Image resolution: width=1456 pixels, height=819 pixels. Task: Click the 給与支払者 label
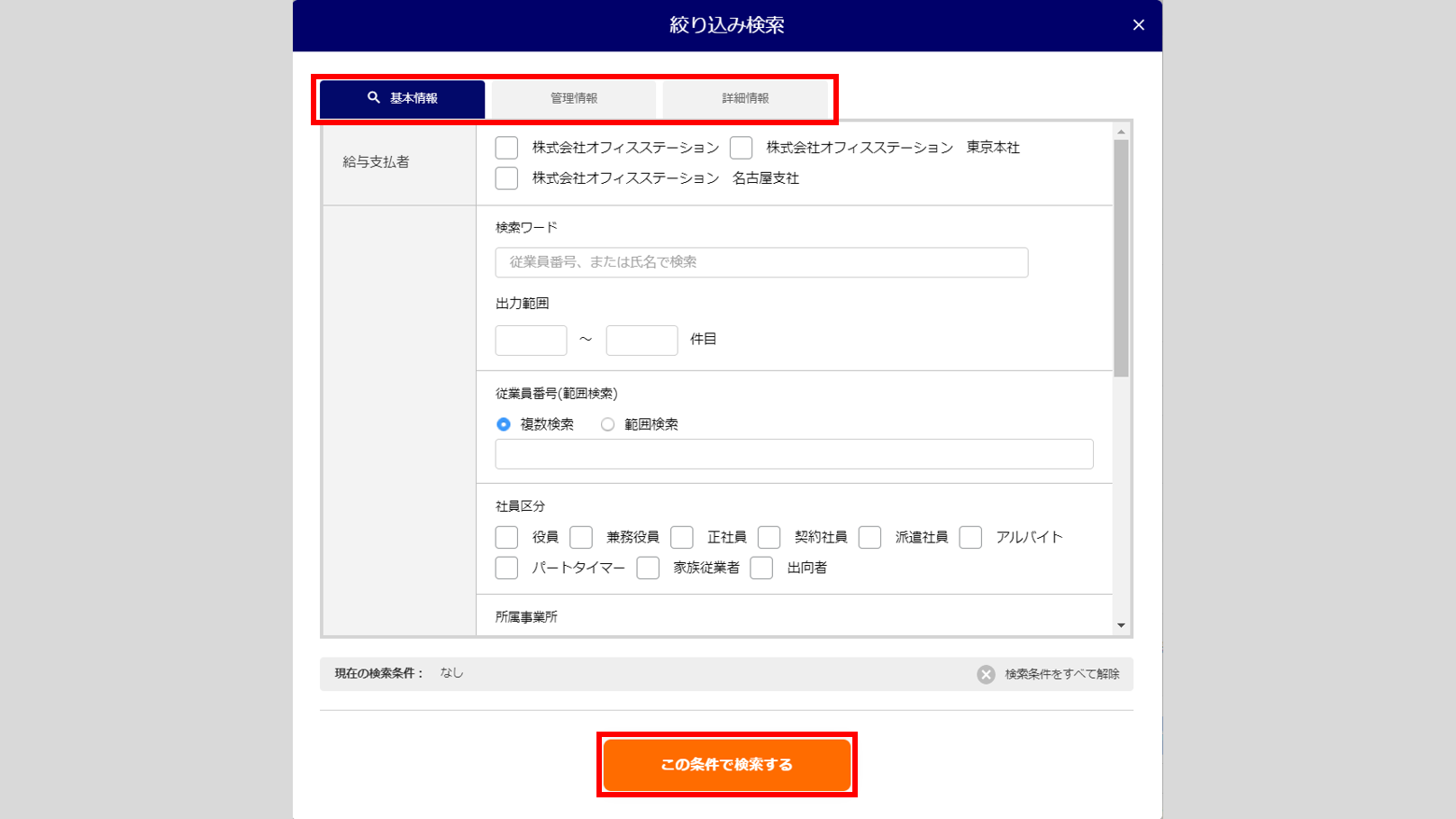pyautogui.click(x=376, y=162)
